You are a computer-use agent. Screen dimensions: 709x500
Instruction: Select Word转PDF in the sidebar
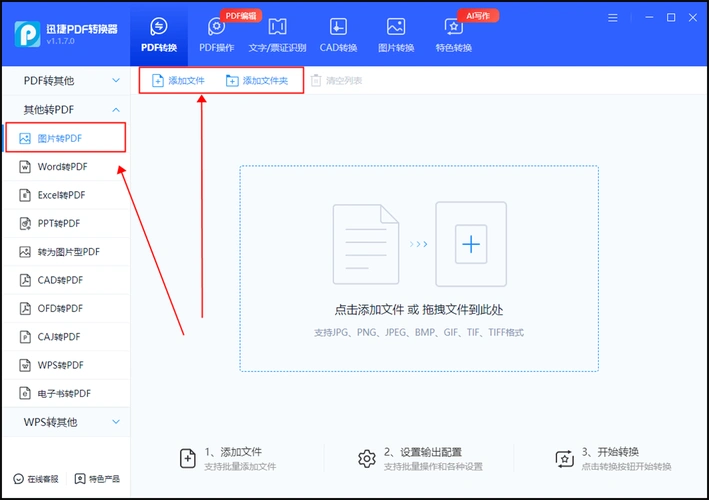pyautogui.click(x=66, y=167)
